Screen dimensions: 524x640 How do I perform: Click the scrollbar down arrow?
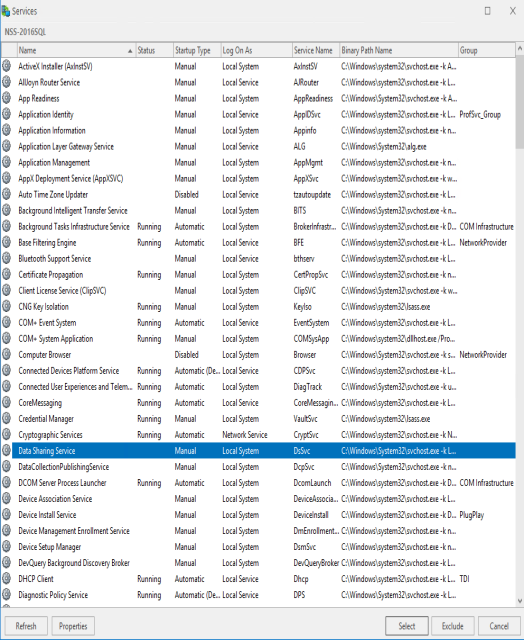pos(520,601)
